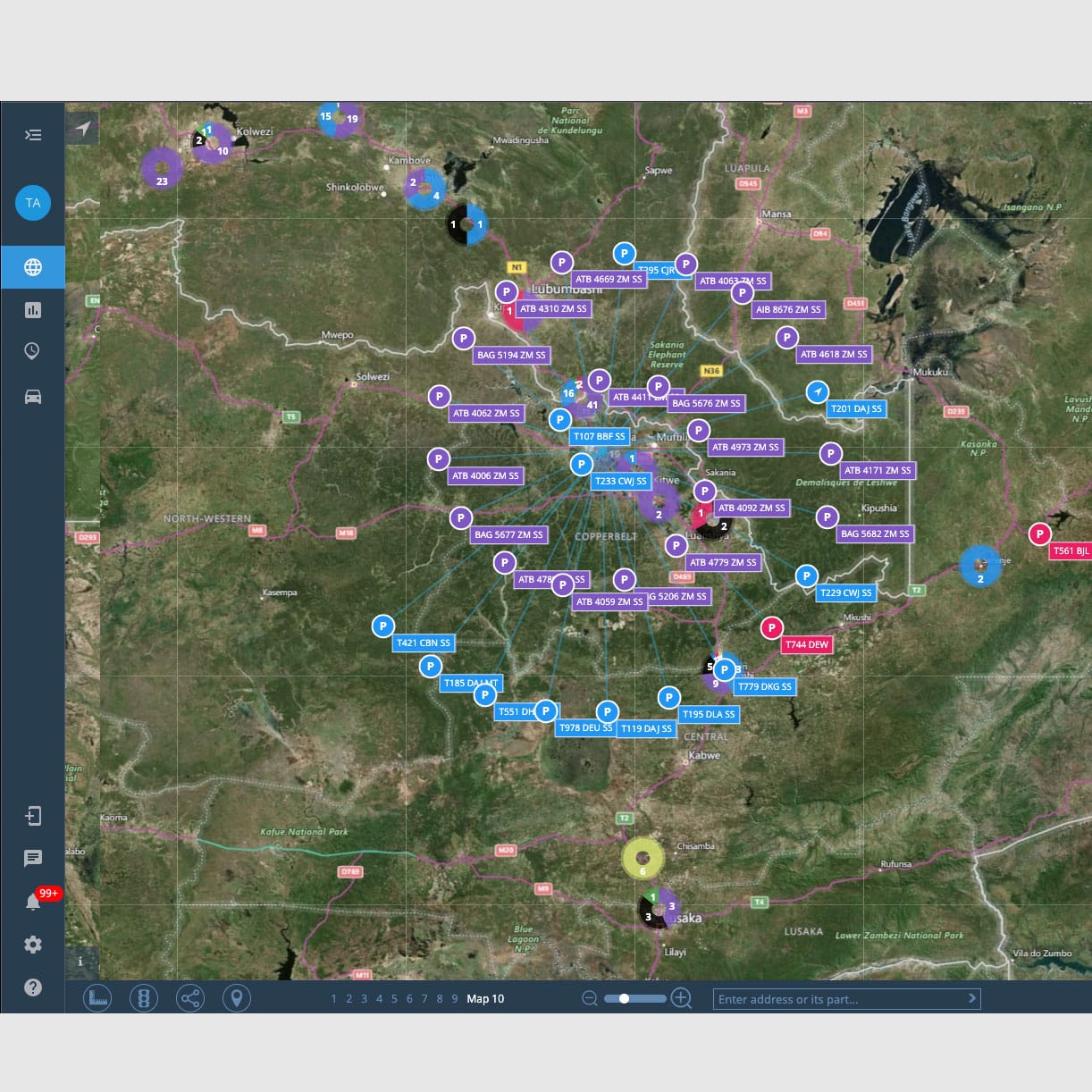Select the ruler measurement tool
Image resolution: width=1092 pixels, height=1092 pixels.
click(97, 998)
